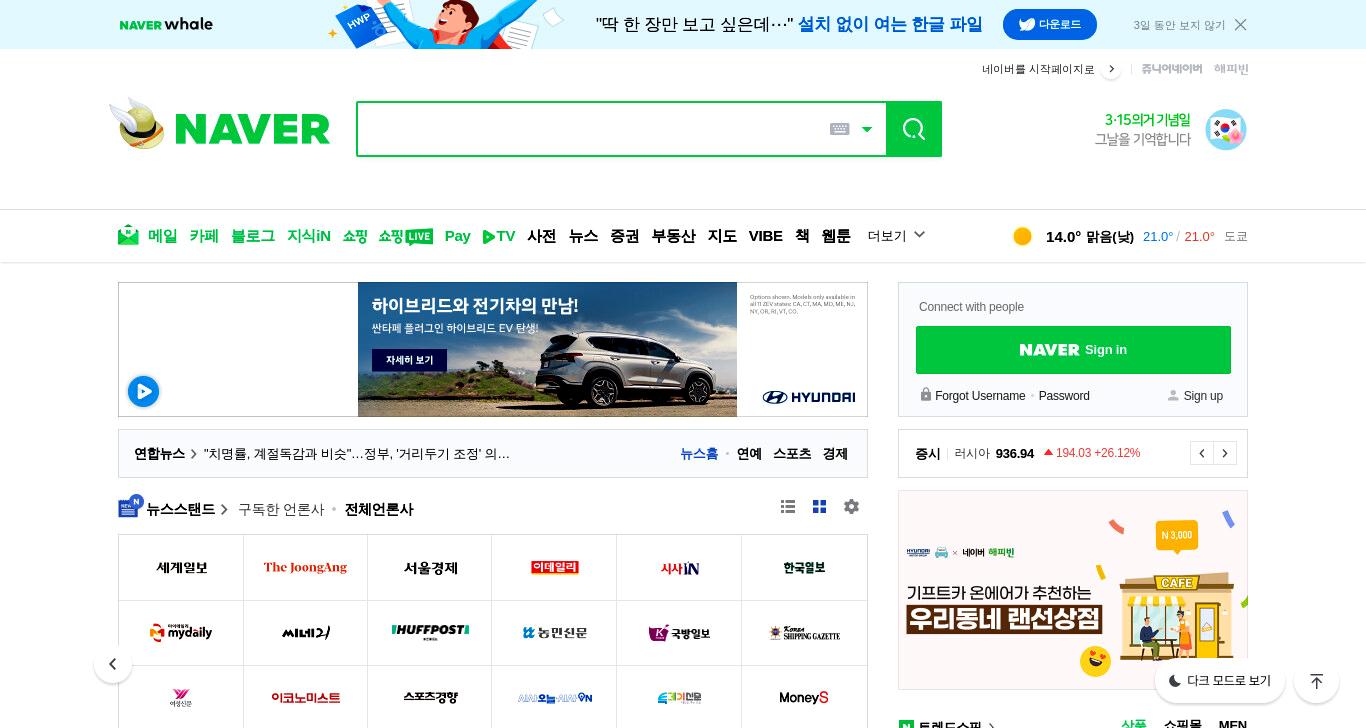
Task: Open 세계일보 newspaper tile
Action: pos(181,568)
